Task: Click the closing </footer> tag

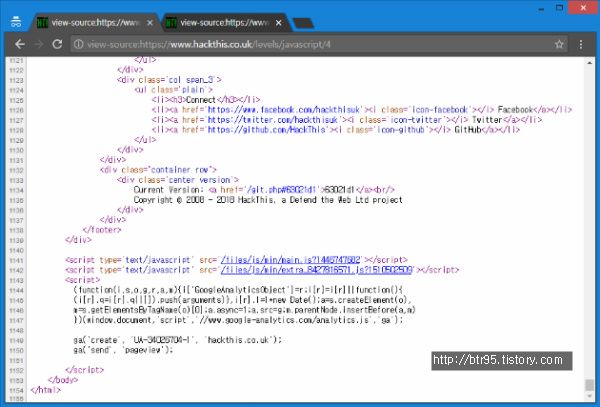Action: (102, 230)
